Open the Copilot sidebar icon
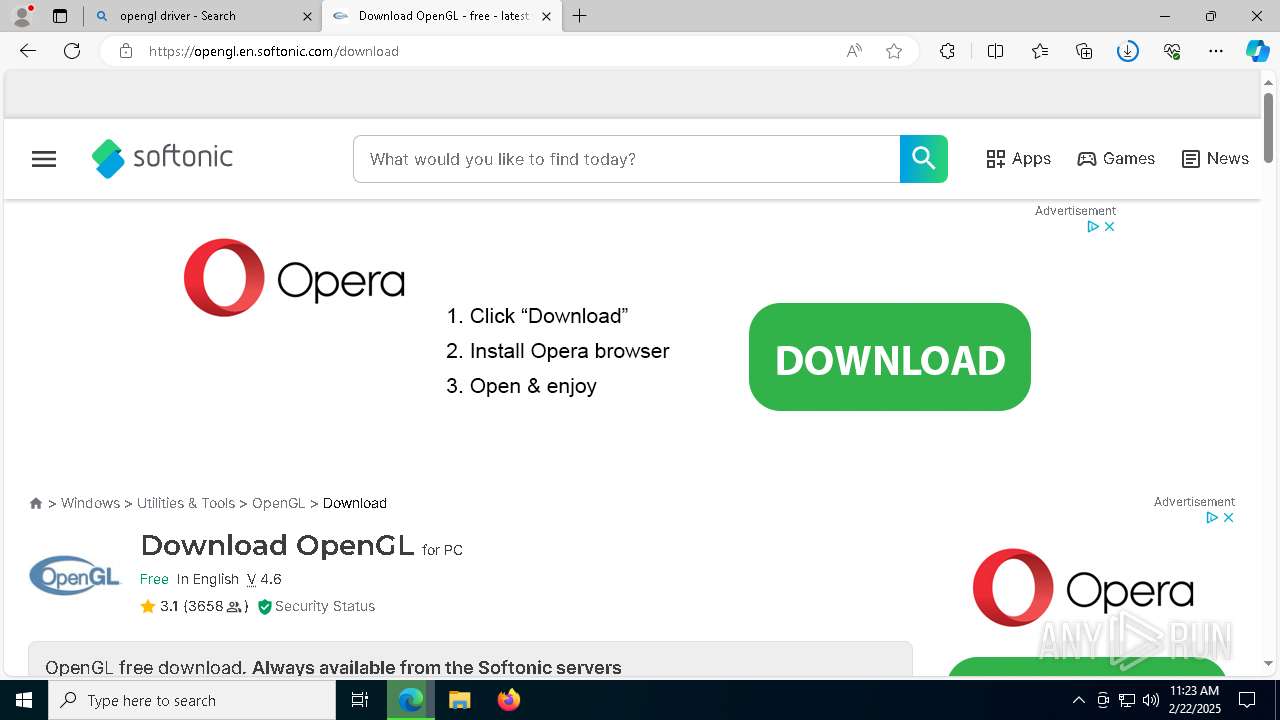Viewport: 1280px width, 720px height. pos(1258,51)
